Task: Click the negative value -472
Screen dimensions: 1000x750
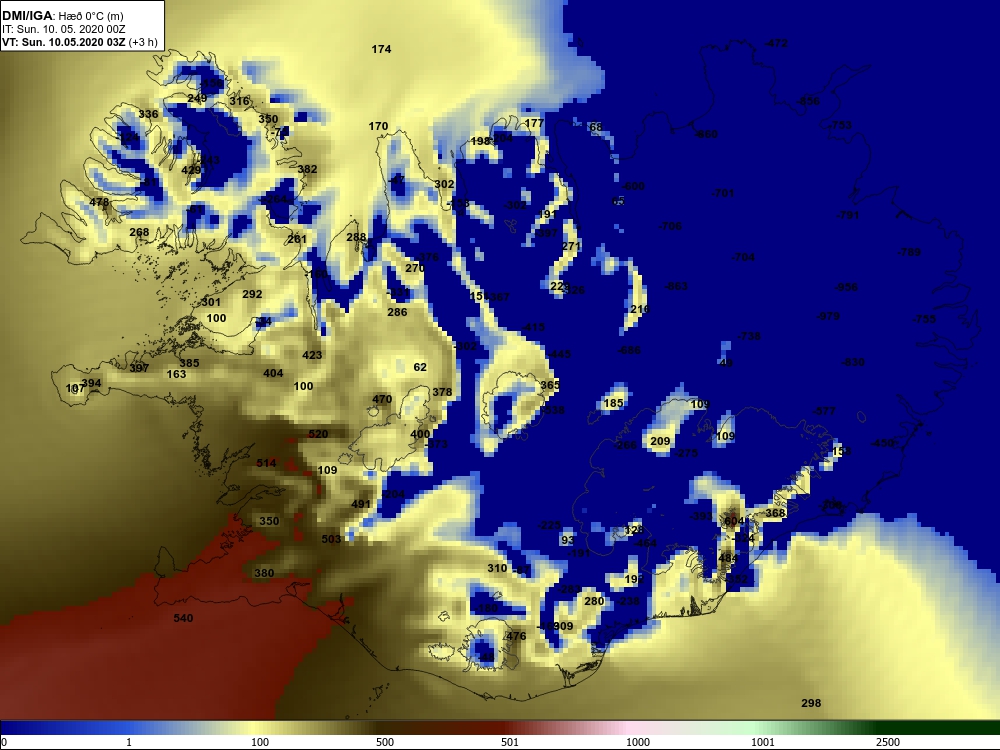Action: [x=776, y=43]
